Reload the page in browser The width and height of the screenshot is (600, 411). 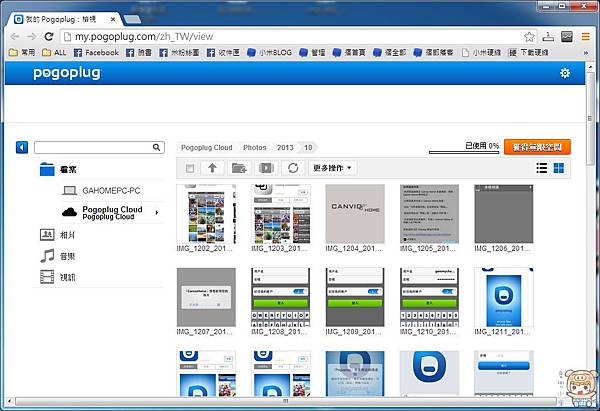tap(49, 37)
